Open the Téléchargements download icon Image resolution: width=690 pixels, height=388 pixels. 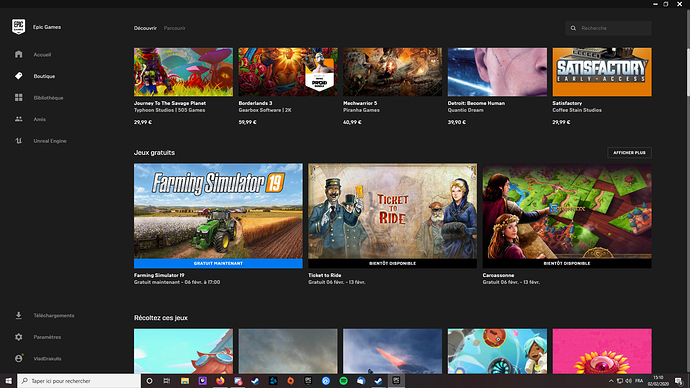(18, 315)
